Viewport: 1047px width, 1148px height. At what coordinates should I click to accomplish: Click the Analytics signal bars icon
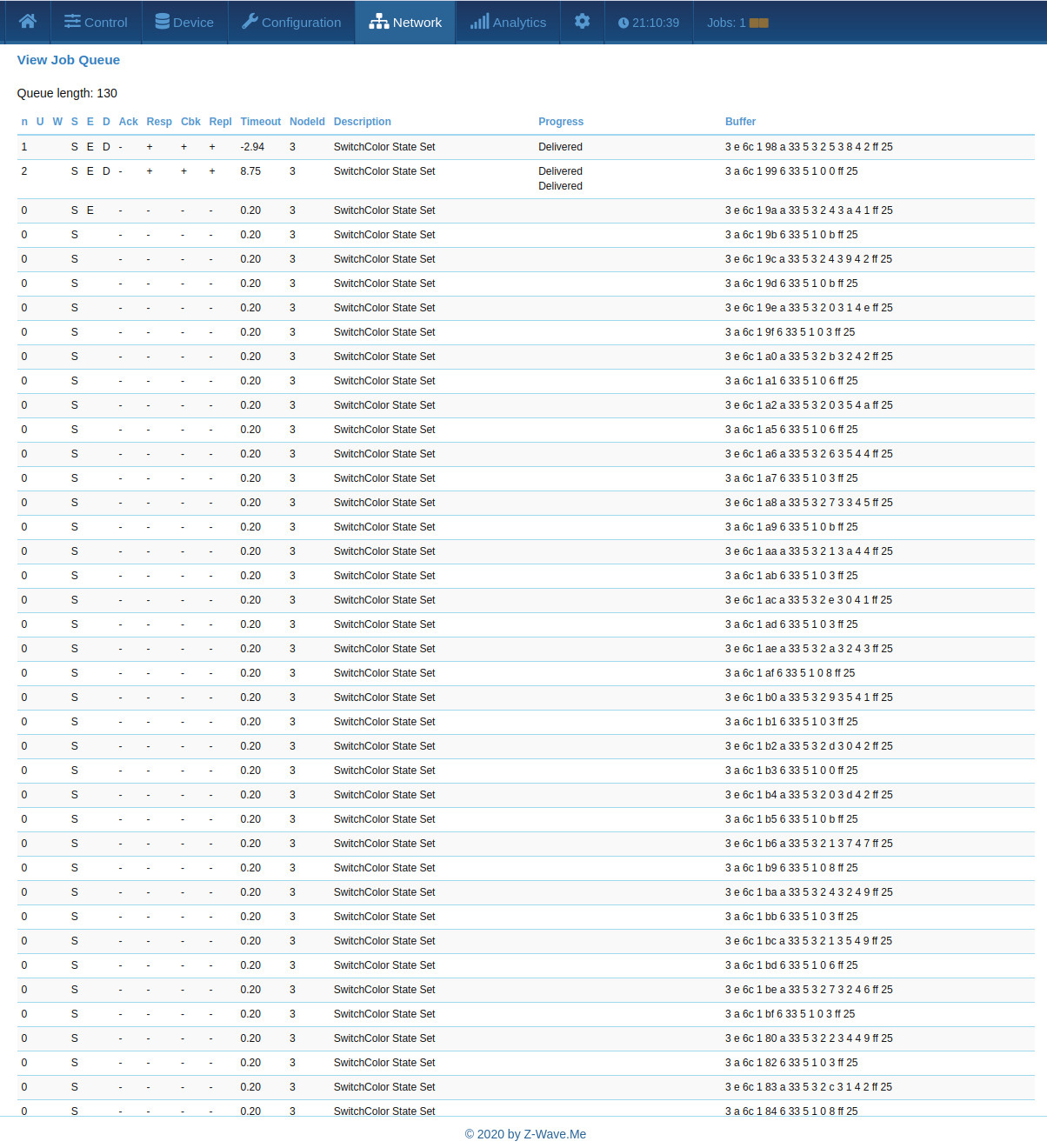pyautogui.click(x=479, y=22)
